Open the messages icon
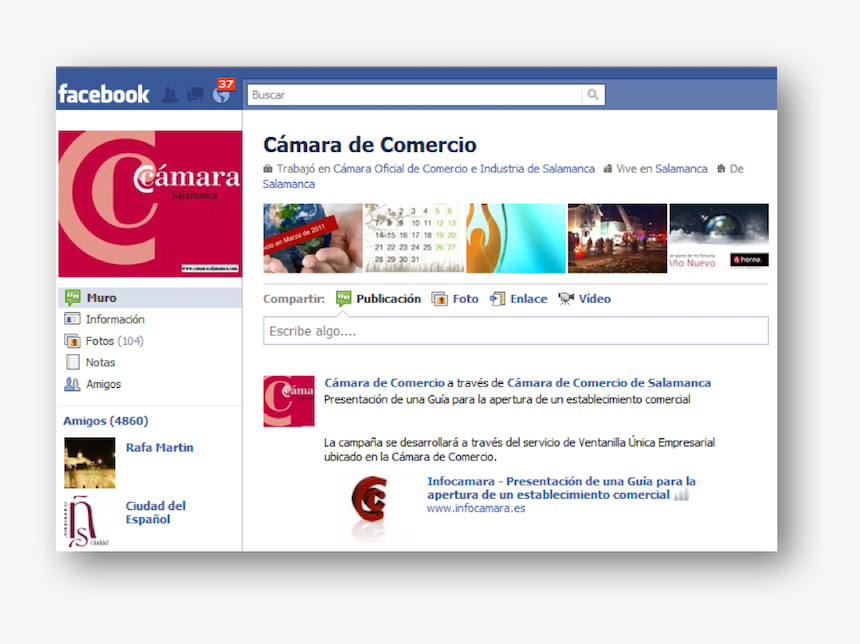The width and height of the screenshot is (860, 644). pyautogui.click(x=195, y=93)
